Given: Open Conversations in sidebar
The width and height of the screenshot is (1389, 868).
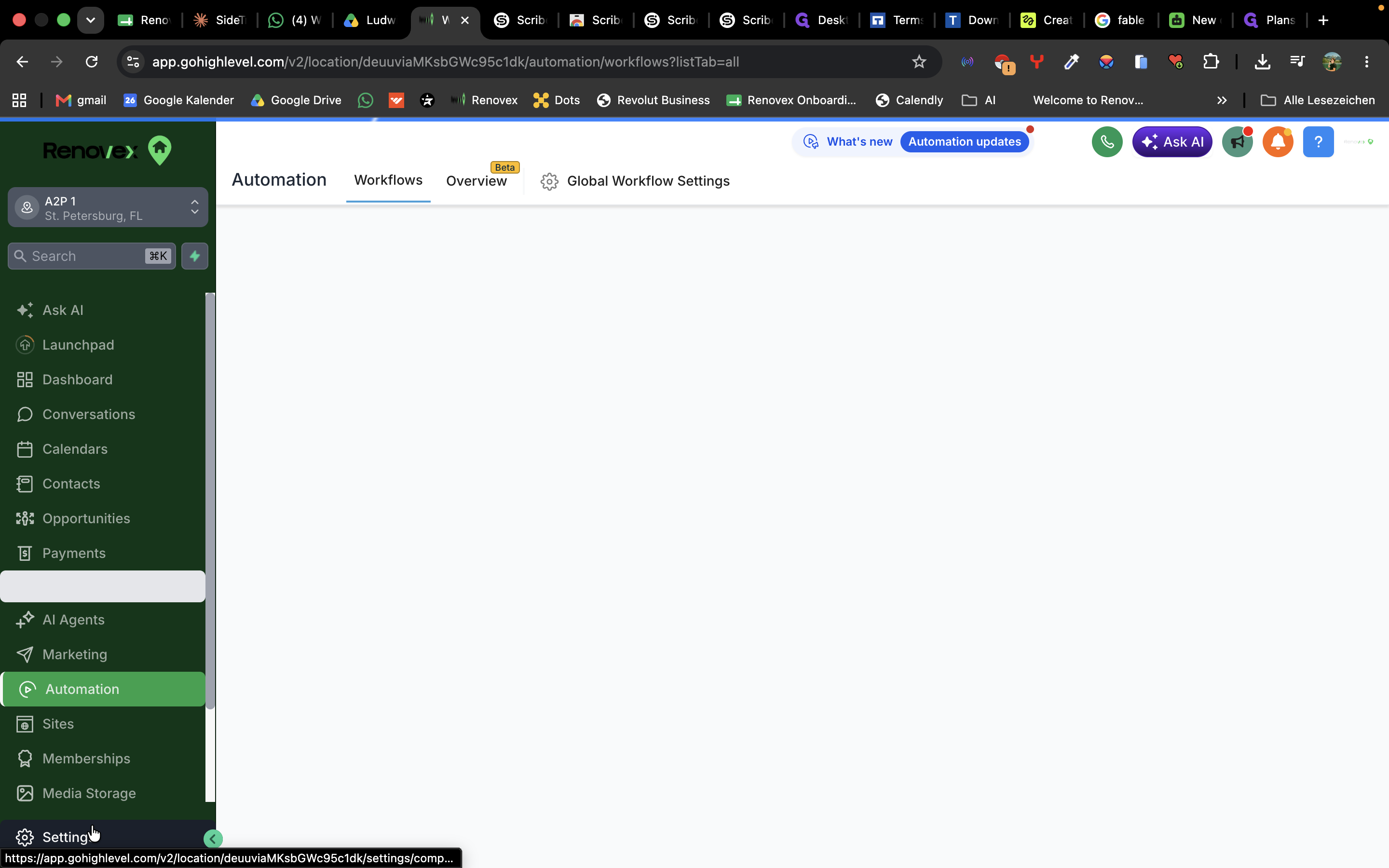Looking at the screenshot, I should [x=102, y=415].
